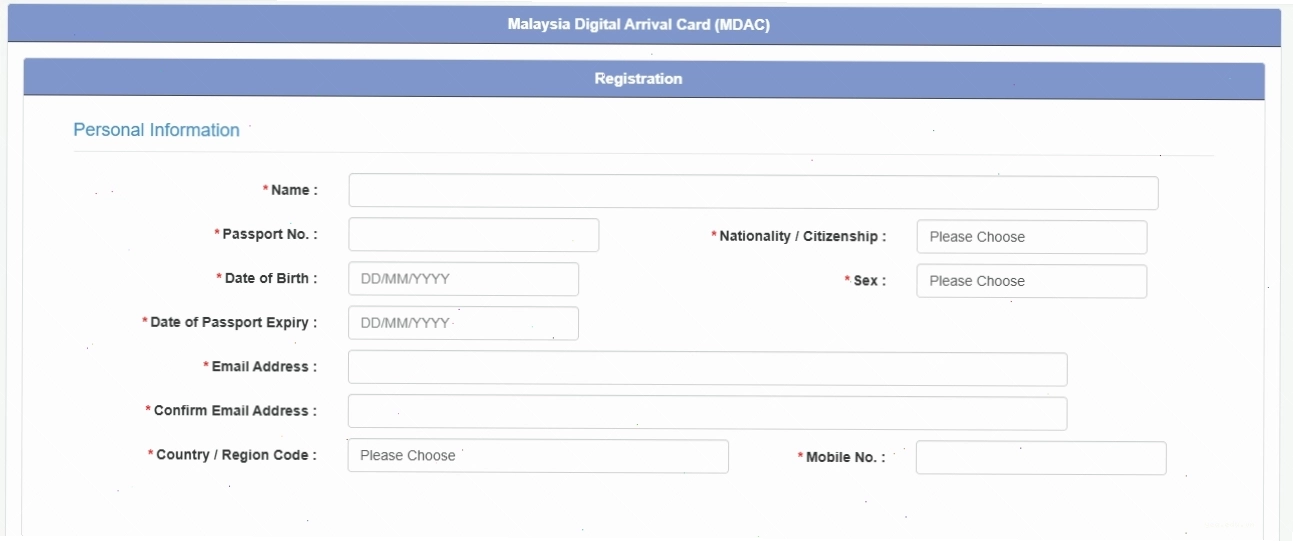This screenshot has width=1293, height=541.
Task: Click the Nationality / Citizenship label
Action: tap(798, 237)
